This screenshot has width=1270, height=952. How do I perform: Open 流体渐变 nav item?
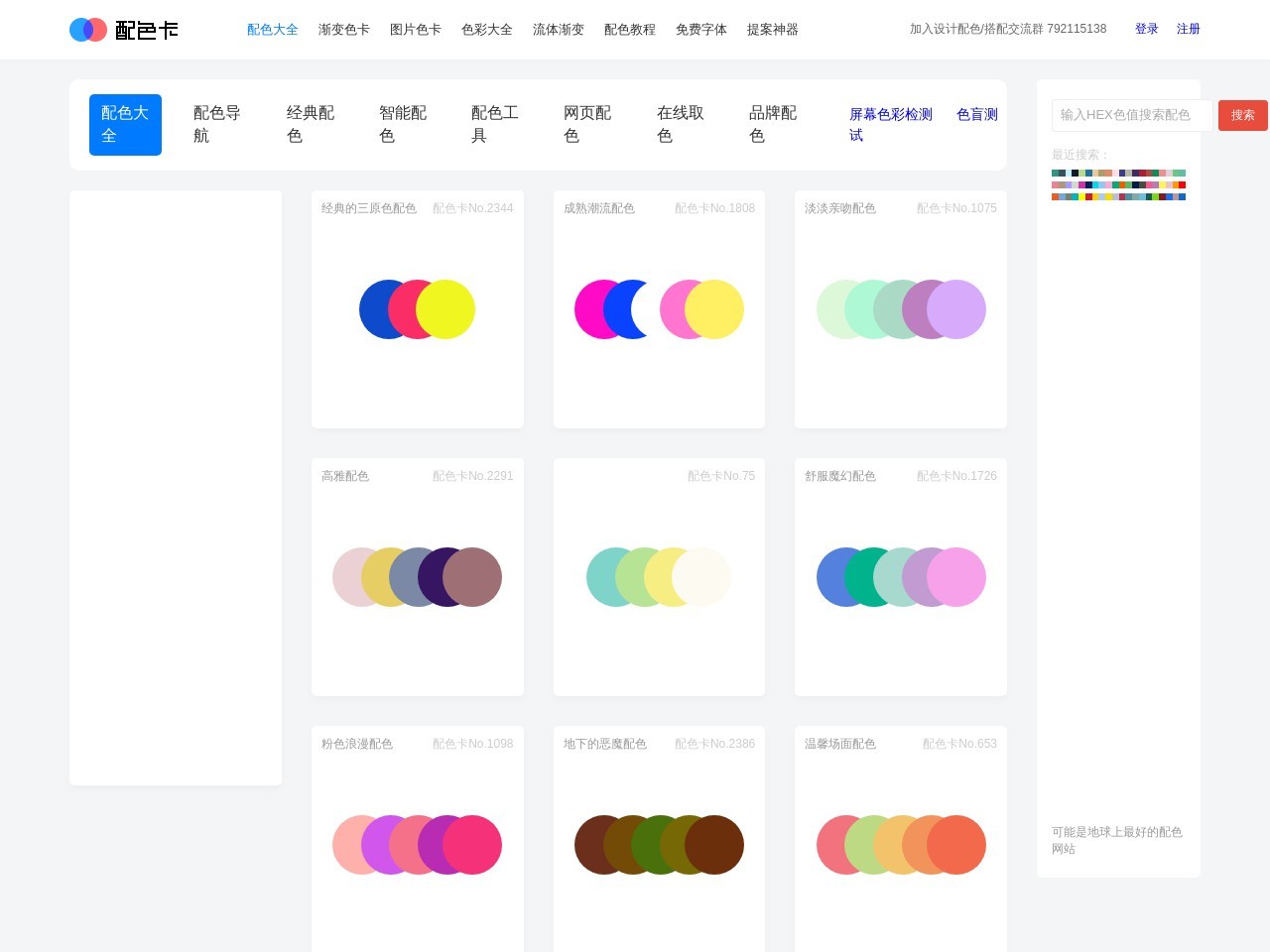click(x=559, y=30)
